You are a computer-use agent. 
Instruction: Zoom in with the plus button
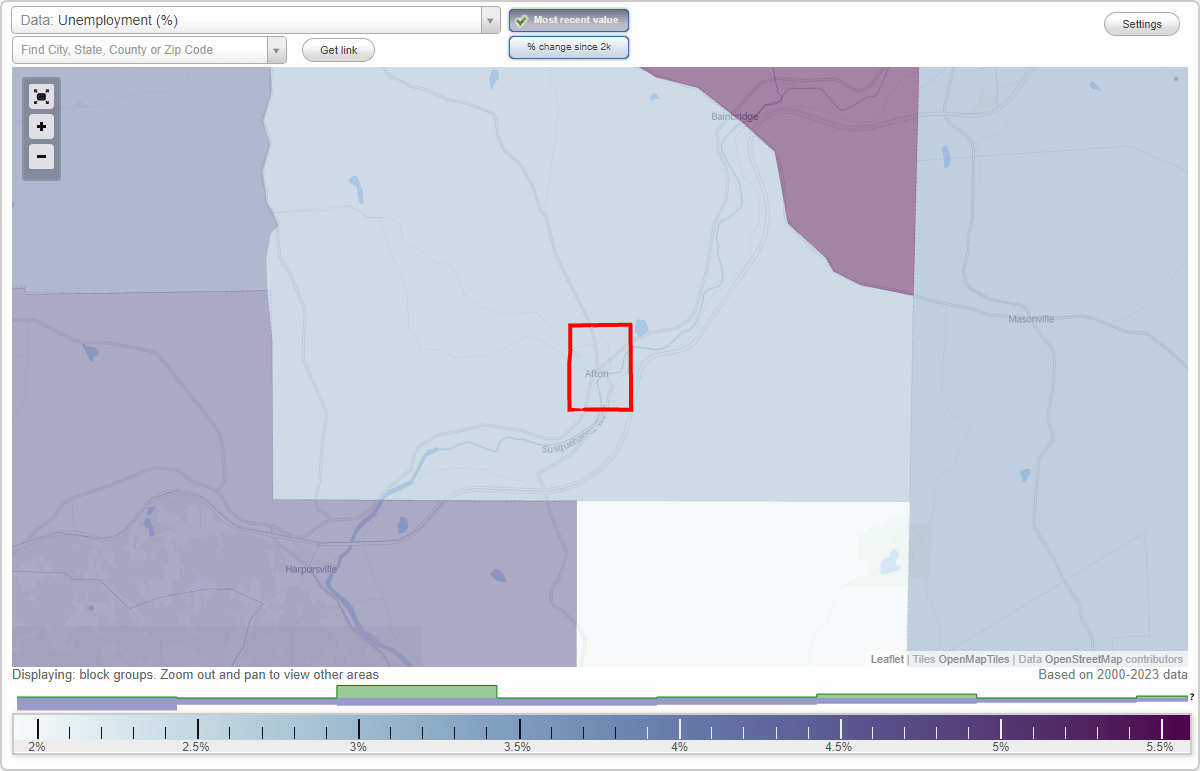[41, 126]
